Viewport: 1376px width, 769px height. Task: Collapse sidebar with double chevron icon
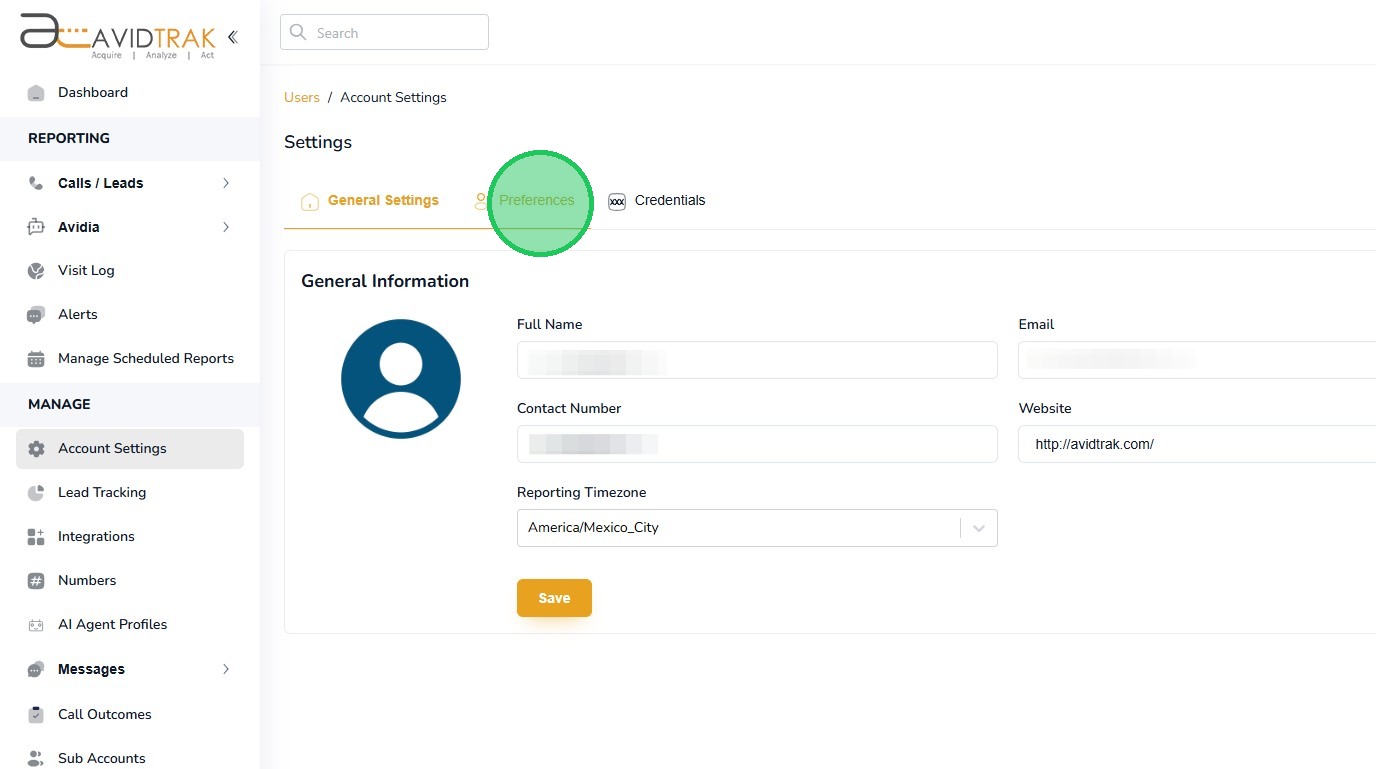tap(232, 37)
